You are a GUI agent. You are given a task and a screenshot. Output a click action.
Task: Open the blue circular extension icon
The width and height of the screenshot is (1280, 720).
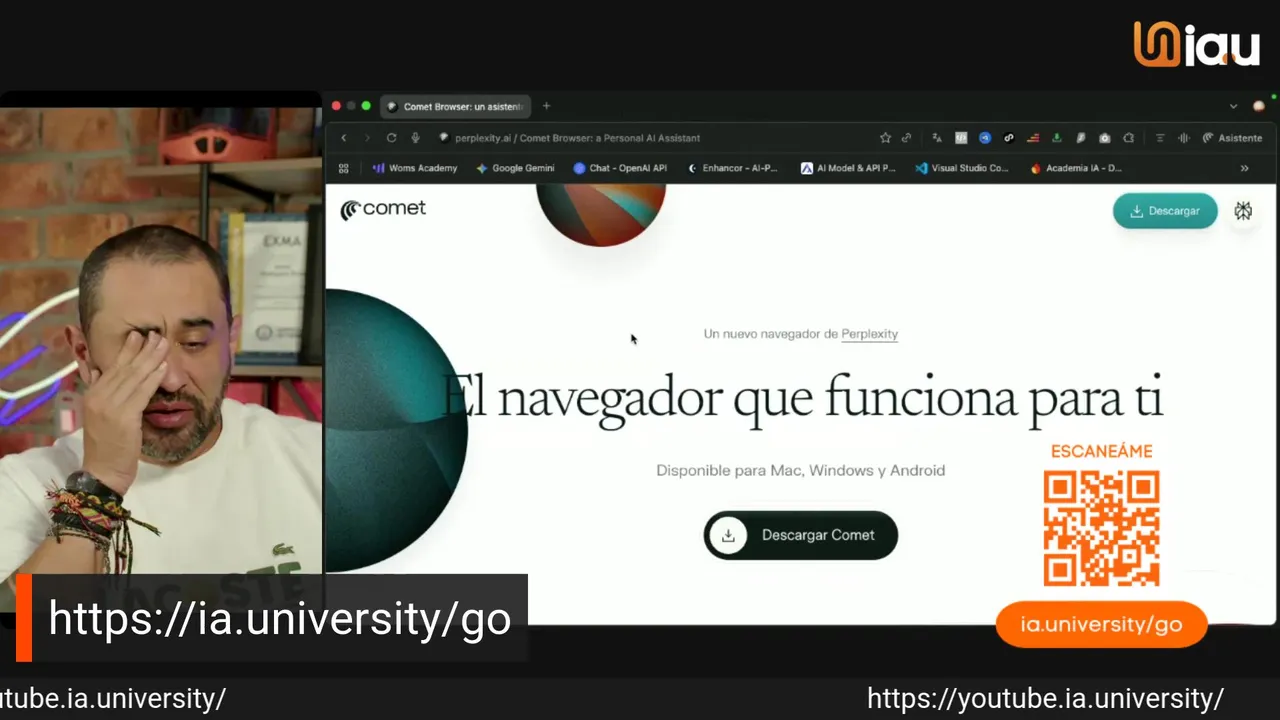tap(985, 138)
